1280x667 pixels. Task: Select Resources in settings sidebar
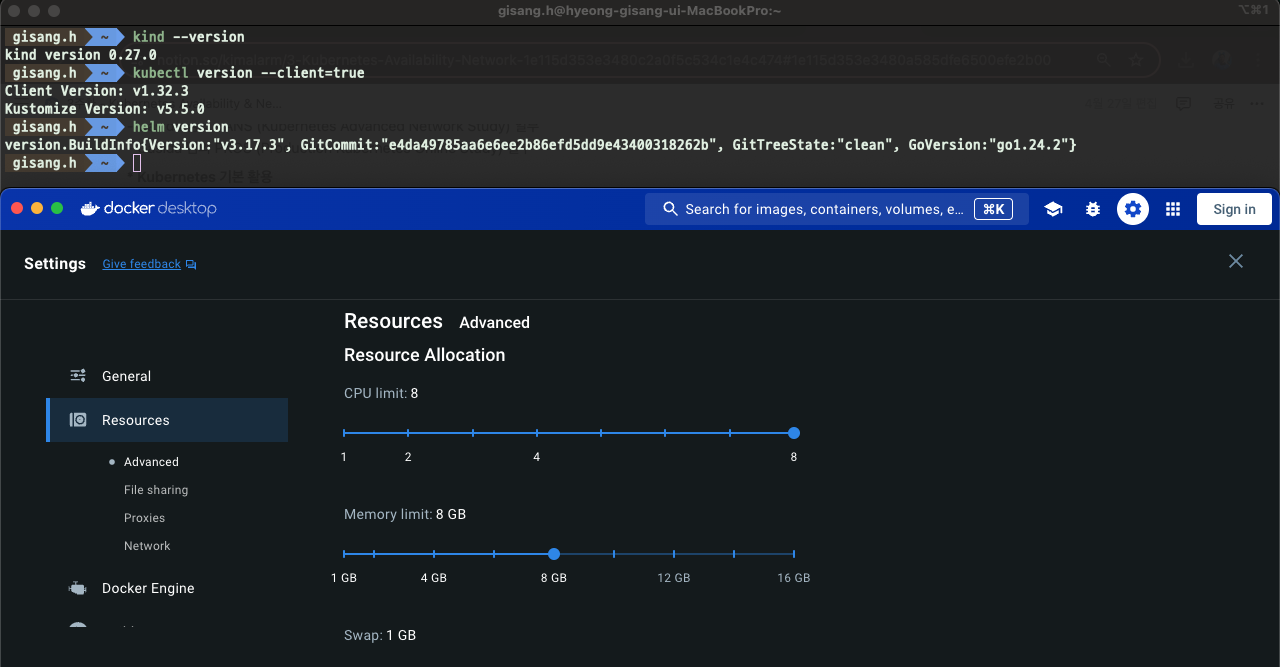[167, 420]
